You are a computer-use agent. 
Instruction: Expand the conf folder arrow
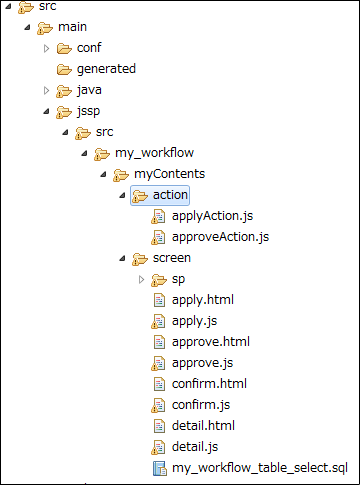coord(47,49)
